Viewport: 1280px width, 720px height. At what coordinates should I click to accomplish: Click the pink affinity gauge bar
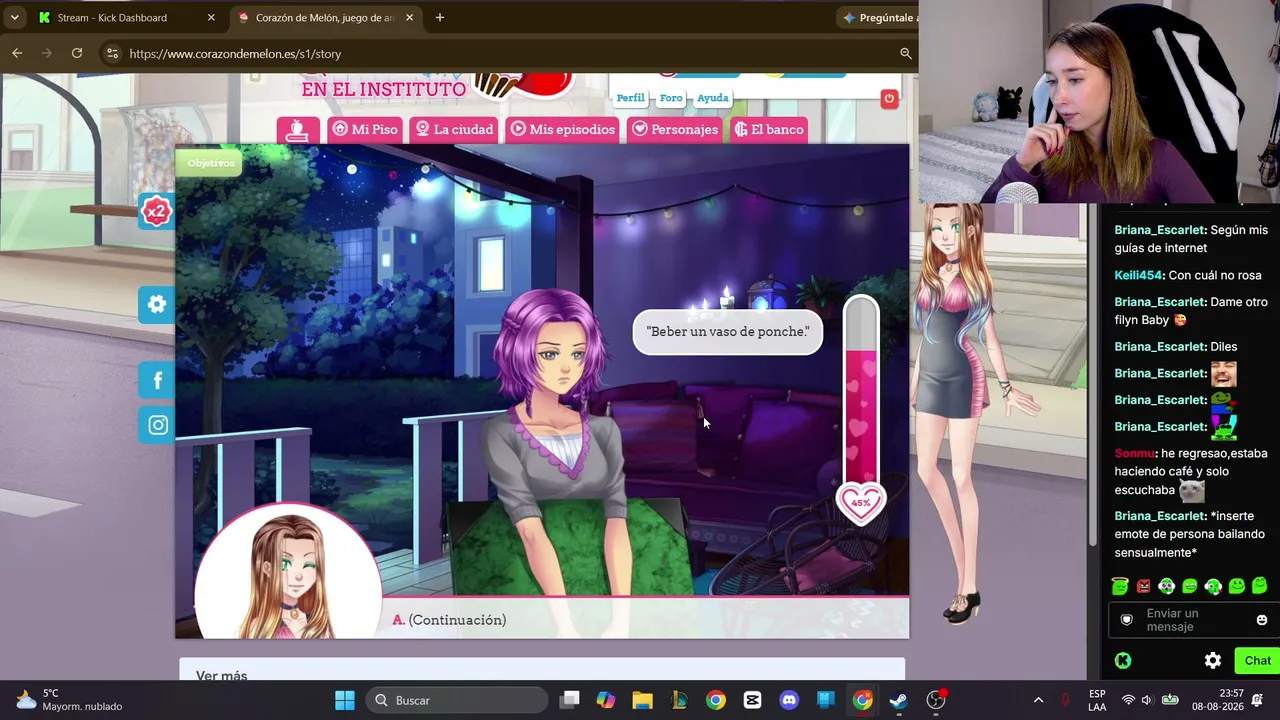[861, 393]
